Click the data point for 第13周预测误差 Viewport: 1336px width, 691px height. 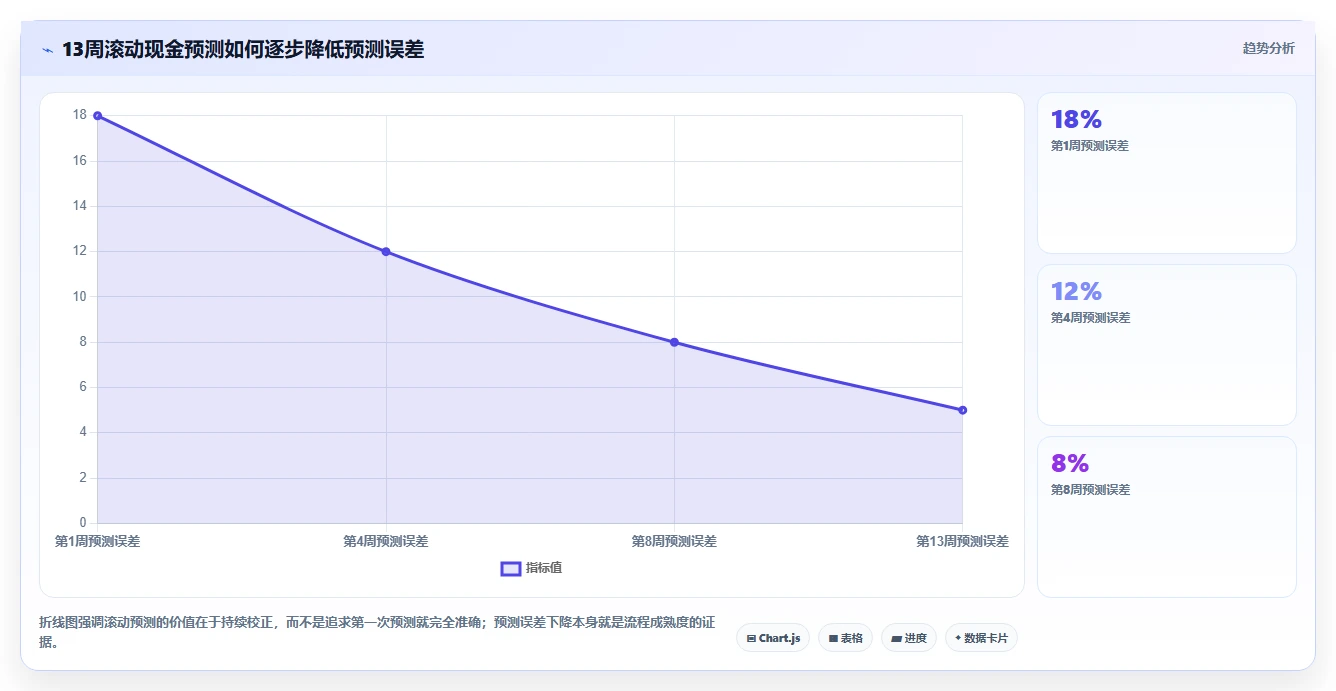tap(962, 410)
